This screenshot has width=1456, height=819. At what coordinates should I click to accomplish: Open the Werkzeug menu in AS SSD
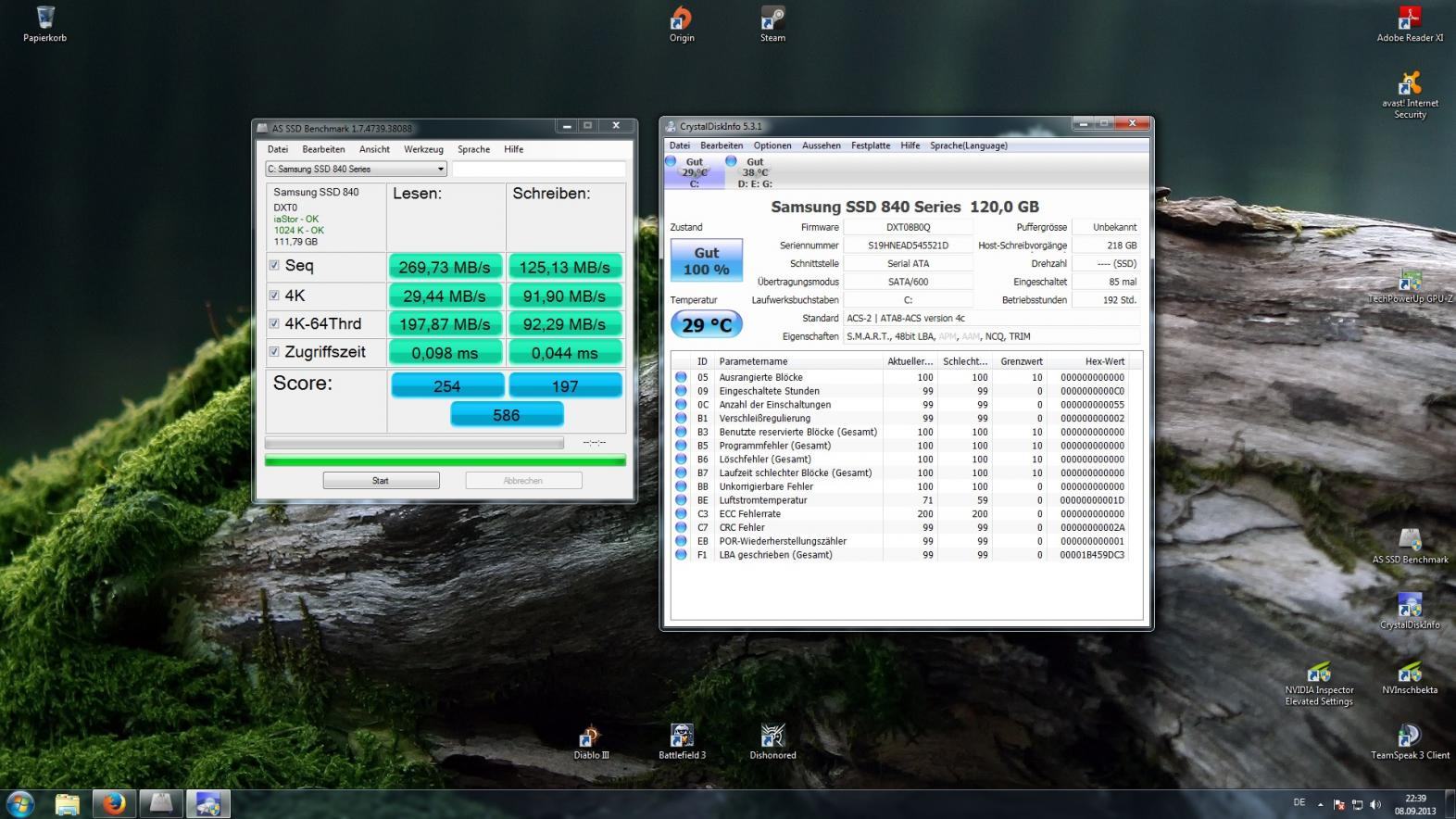click(423, 149)
